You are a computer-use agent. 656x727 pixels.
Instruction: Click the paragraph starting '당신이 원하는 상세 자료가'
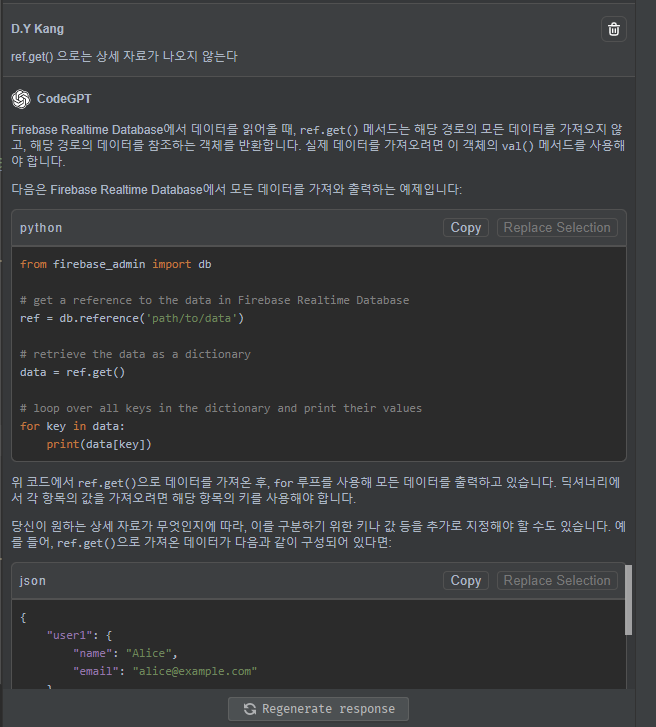tap(318, 534)
